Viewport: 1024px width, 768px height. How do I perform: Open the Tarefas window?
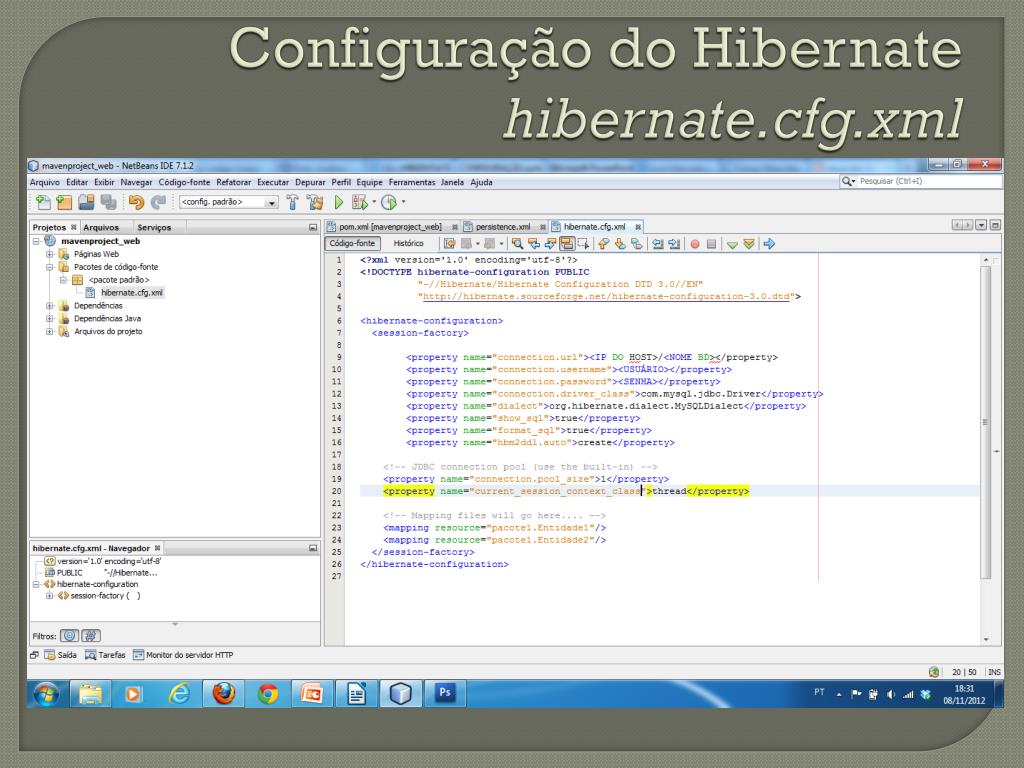(x=105, y=655)
